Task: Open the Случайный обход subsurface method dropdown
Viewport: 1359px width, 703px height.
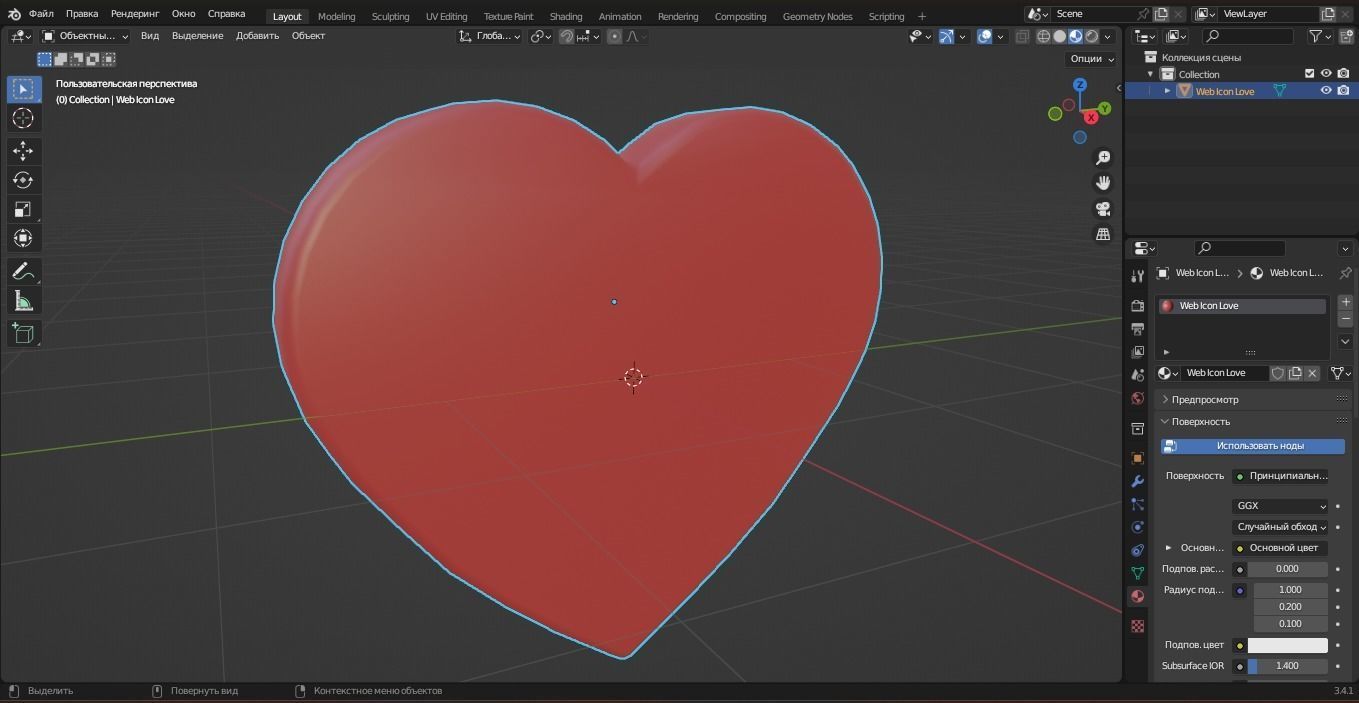Action: 1280,527
